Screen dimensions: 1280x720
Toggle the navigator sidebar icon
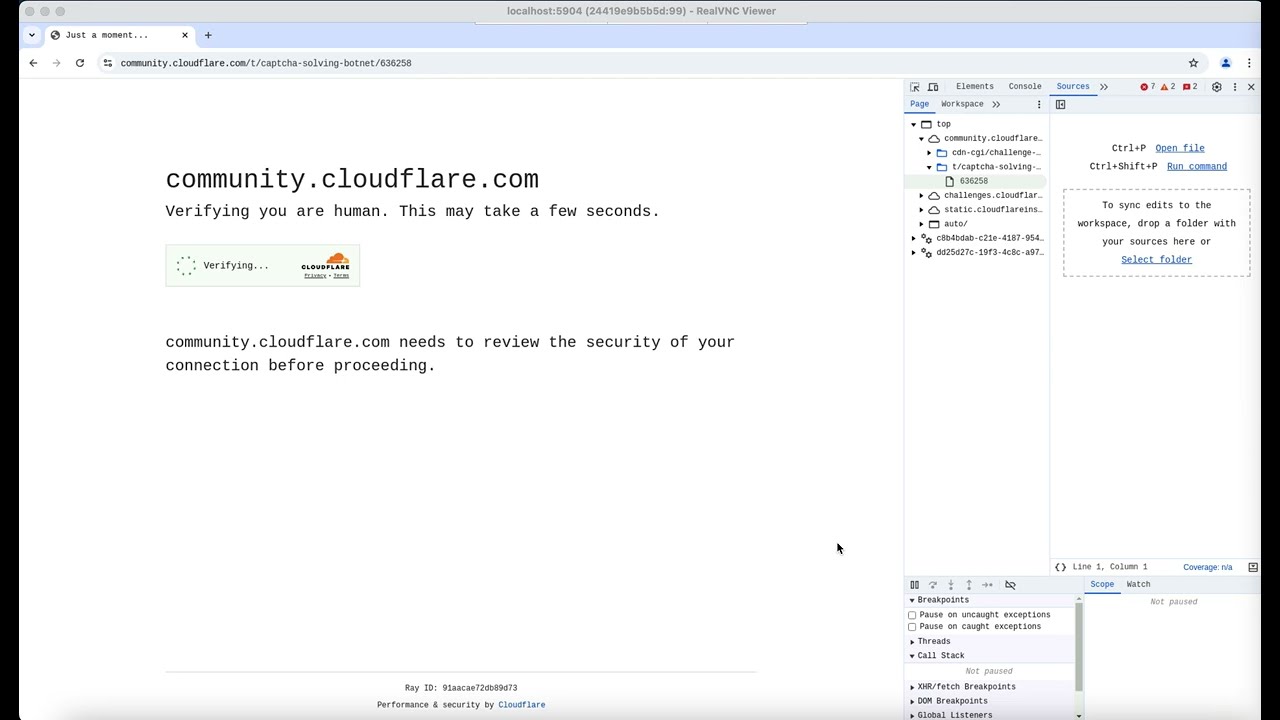pyautogui.click(x=1061, y=105)
